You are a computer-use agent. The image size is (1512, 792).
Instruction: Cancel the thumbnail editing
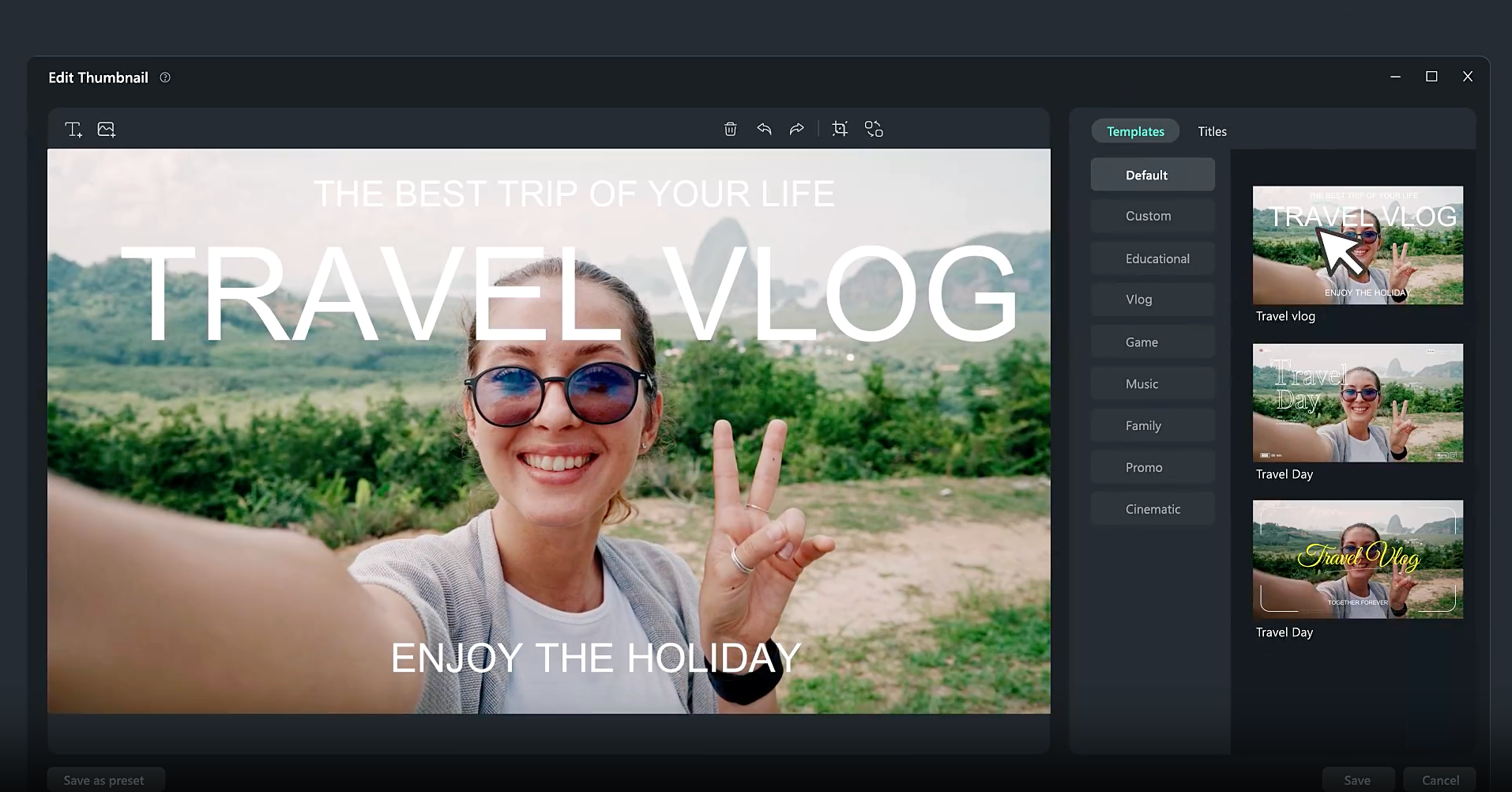point(1440,779)
